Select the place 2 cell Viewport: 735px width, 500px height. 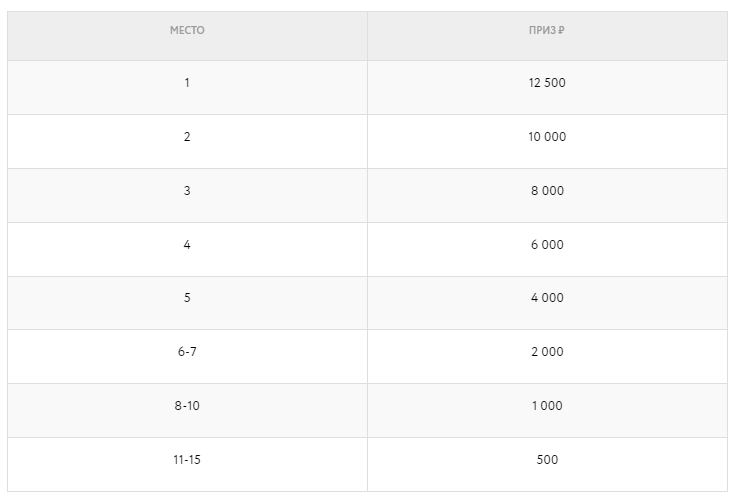[x=187, y=137]
